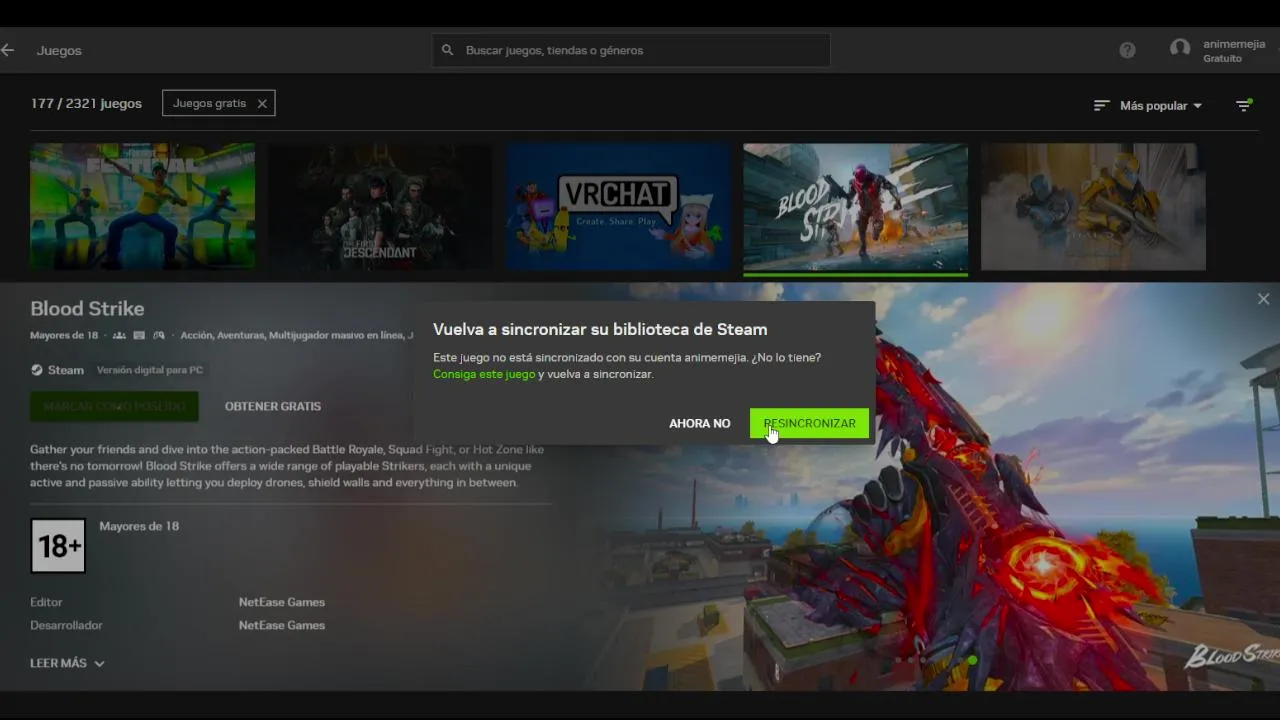Viewport: 1280px width, 720px height.
Task: Click the Versión digital para PC label
Action: pos(150,370)
